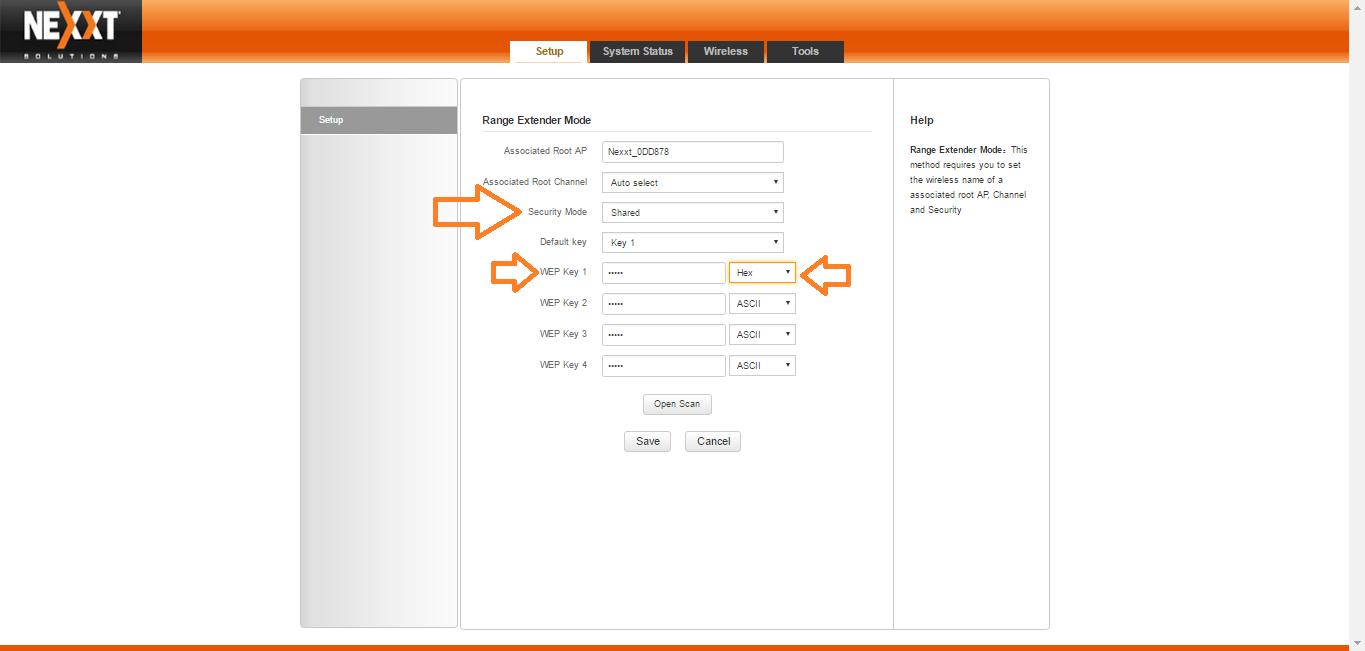This screenshot has width=1365, height=651.
Task: Click the page scrollbar down arrow
Action: (x=1357, y=643)
